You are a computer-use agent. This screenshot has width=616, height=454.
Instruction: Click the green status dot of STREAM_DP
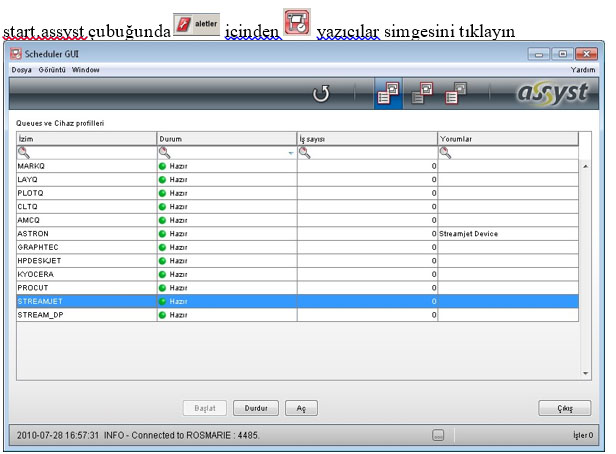click(x=162, y=315)
